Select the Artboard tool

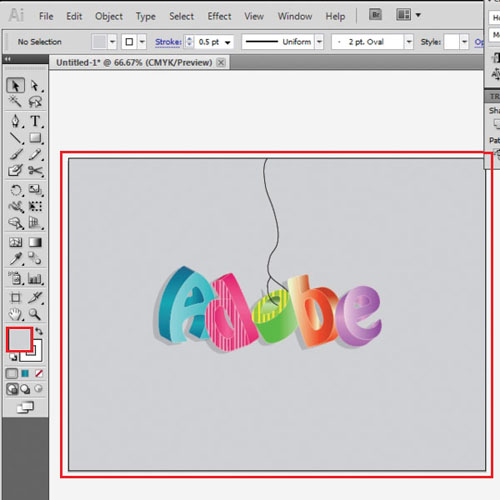pos(15,297)
